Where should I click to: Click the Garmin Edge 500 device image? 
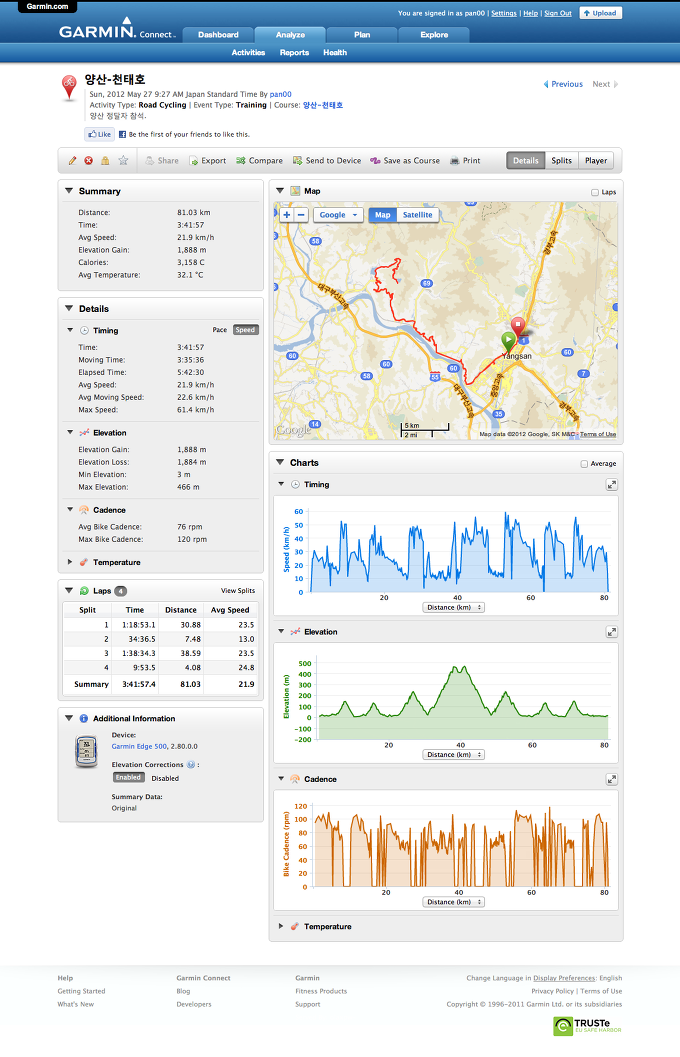(86, 752)
